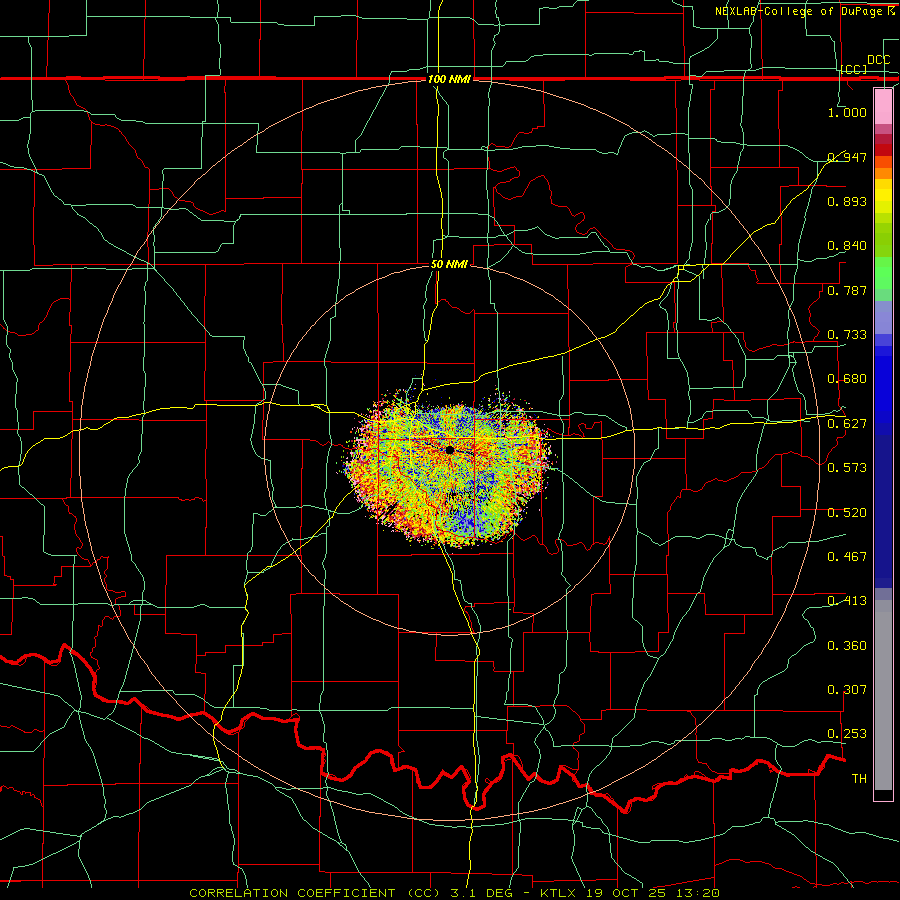Click the 0.787 legend value

847,290
